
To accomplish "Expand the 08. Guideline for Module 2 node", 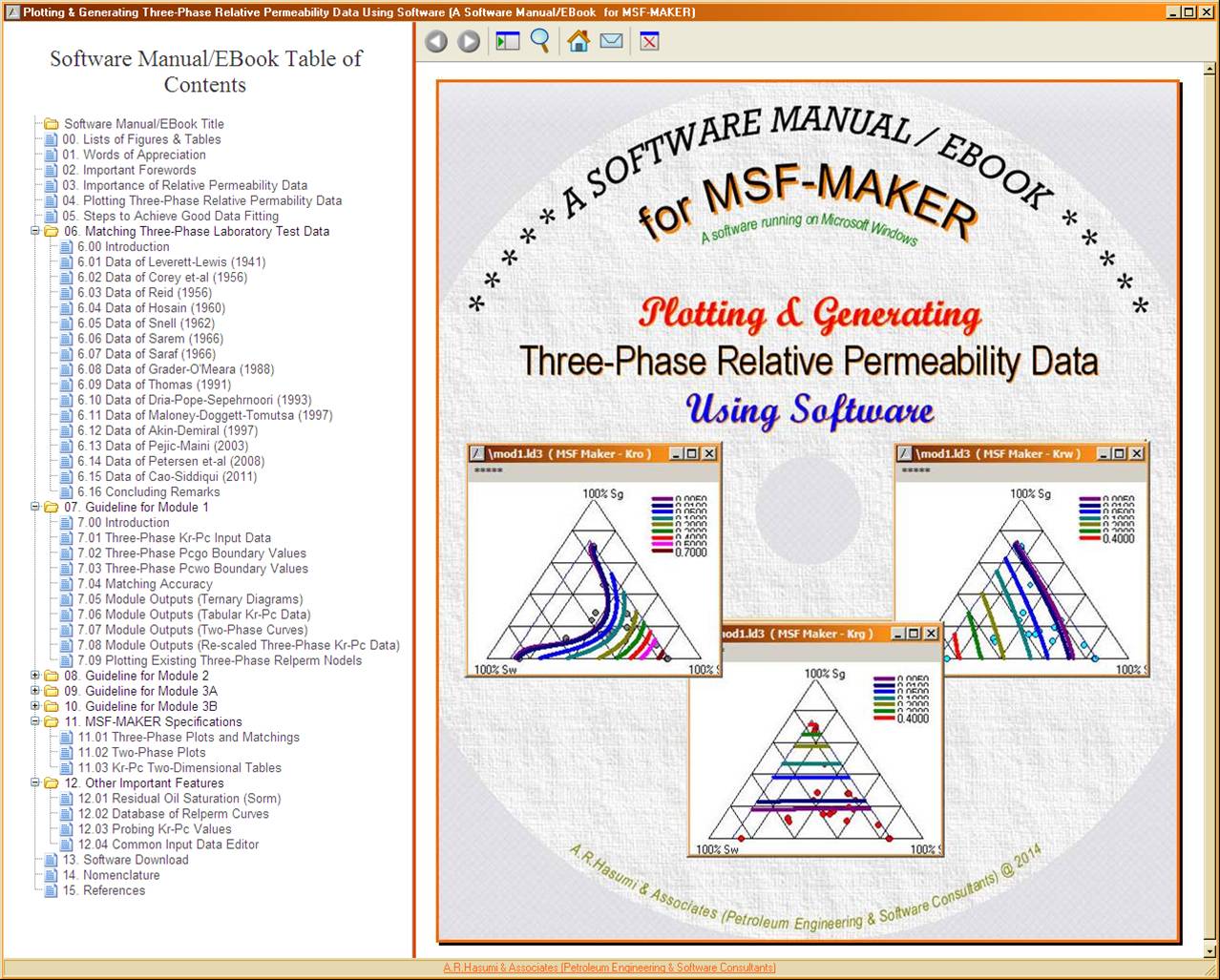I will 36,676.
